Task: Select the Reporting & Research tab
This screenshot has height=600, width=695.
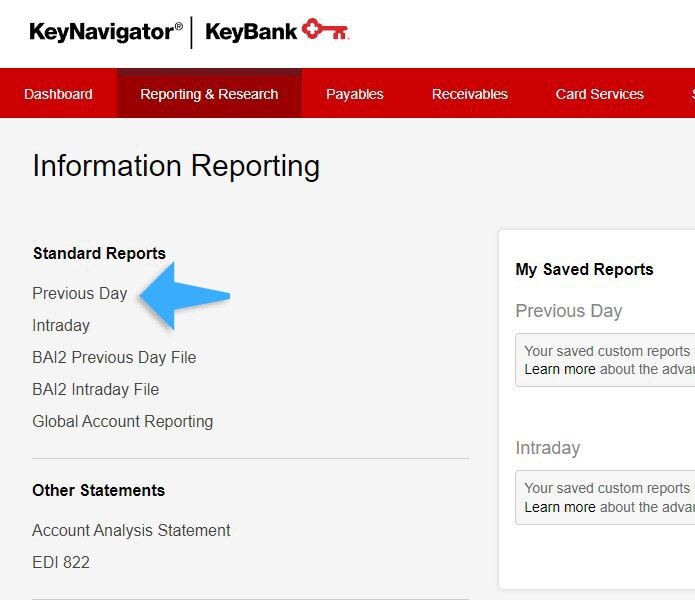Action: tap(209, 94)
